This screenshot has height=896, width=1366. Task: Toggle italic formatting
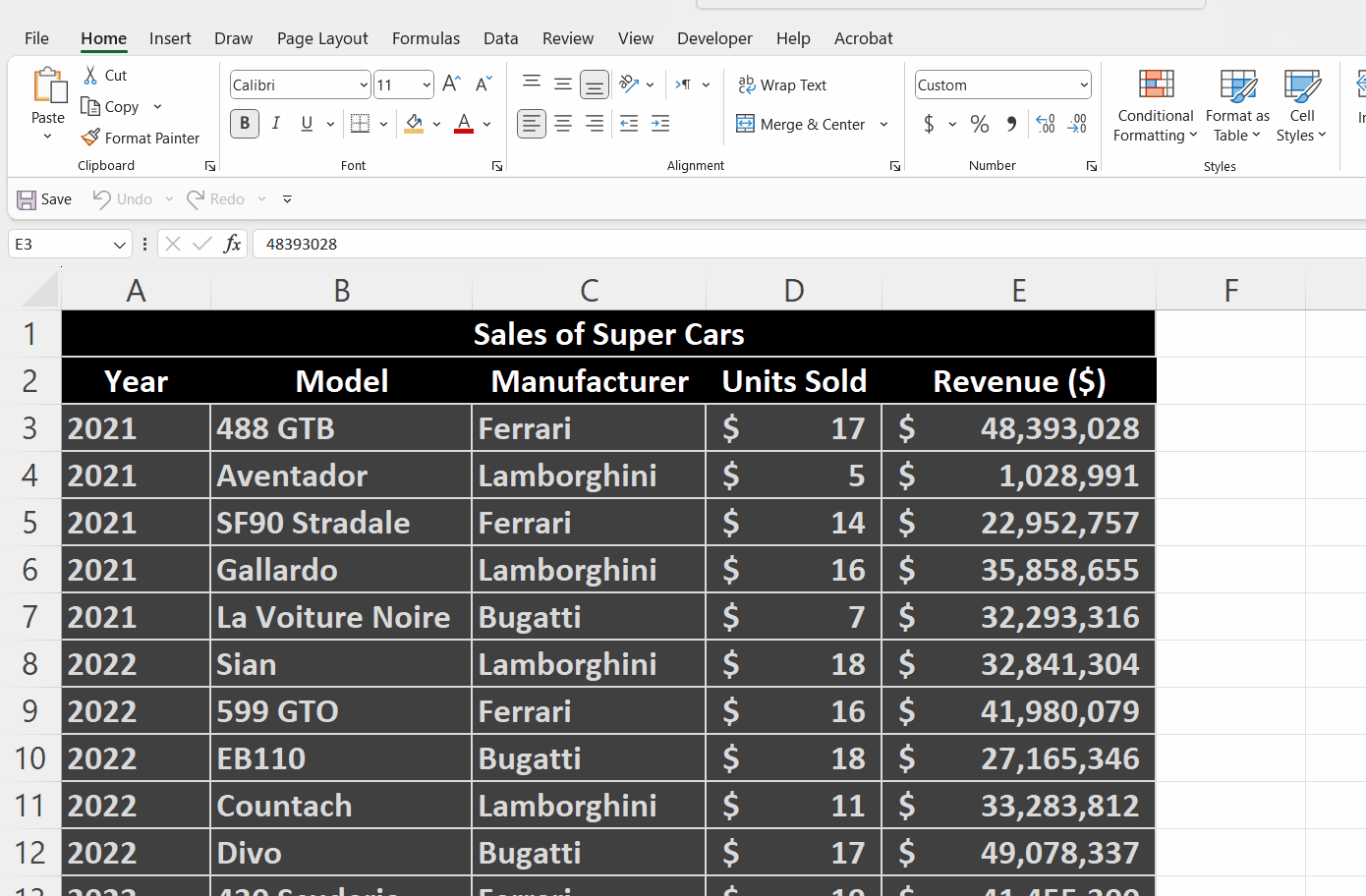coord(275,124)
